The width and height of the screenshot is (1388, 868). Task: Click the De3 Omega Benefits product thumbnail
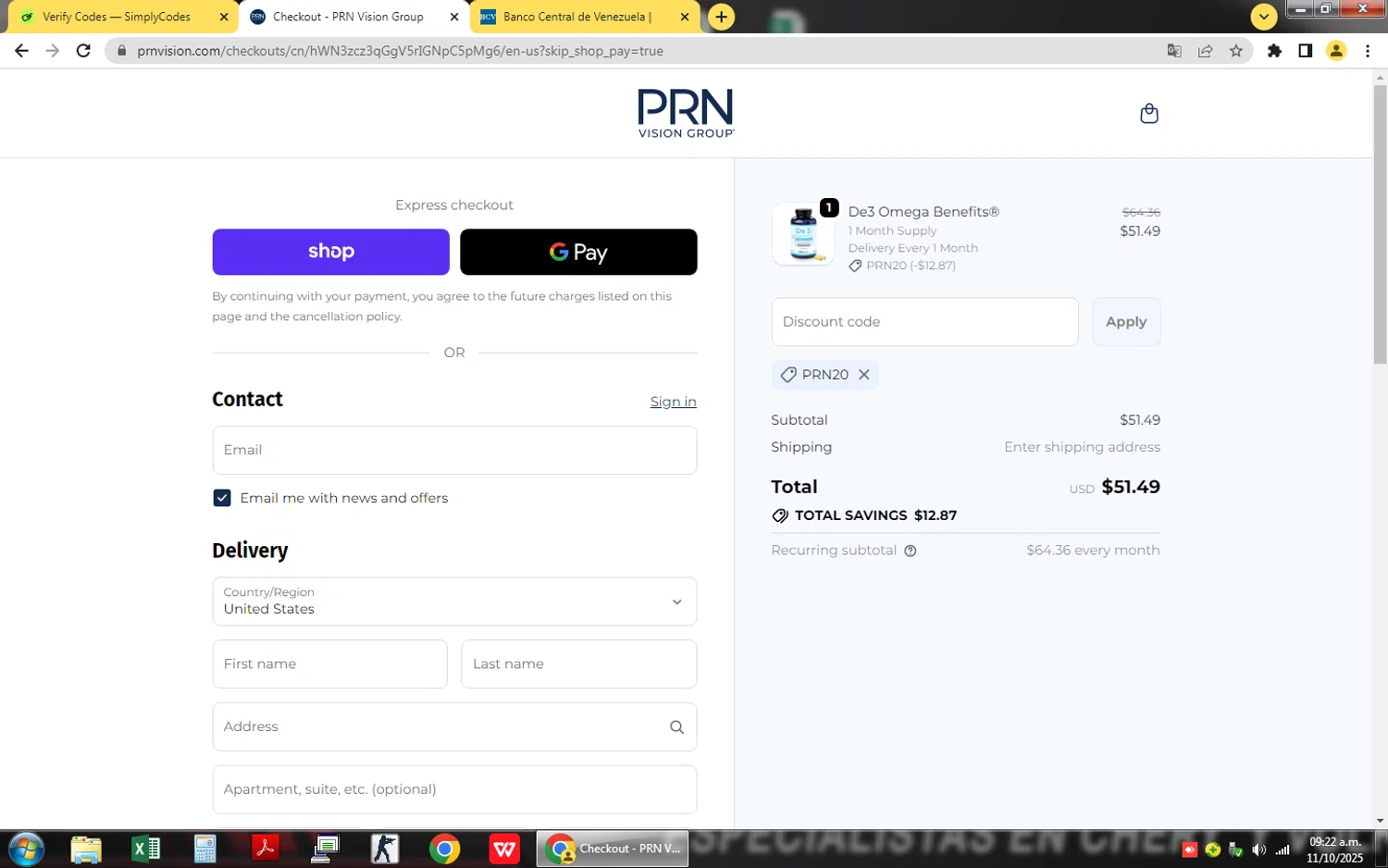click(x=803, y=234)
